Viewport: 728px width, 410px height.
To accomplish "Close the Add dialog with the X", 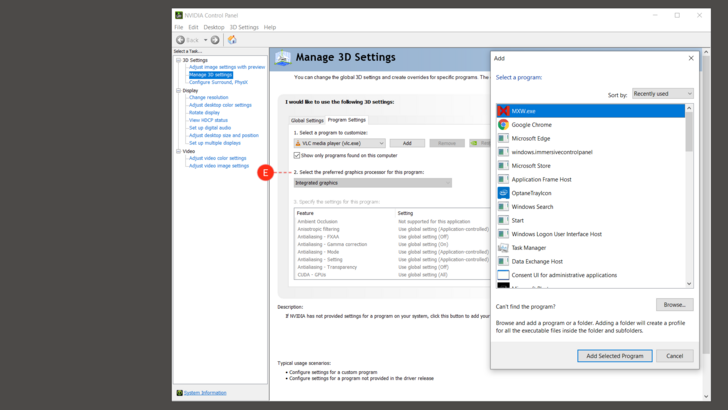I will 691,58.
